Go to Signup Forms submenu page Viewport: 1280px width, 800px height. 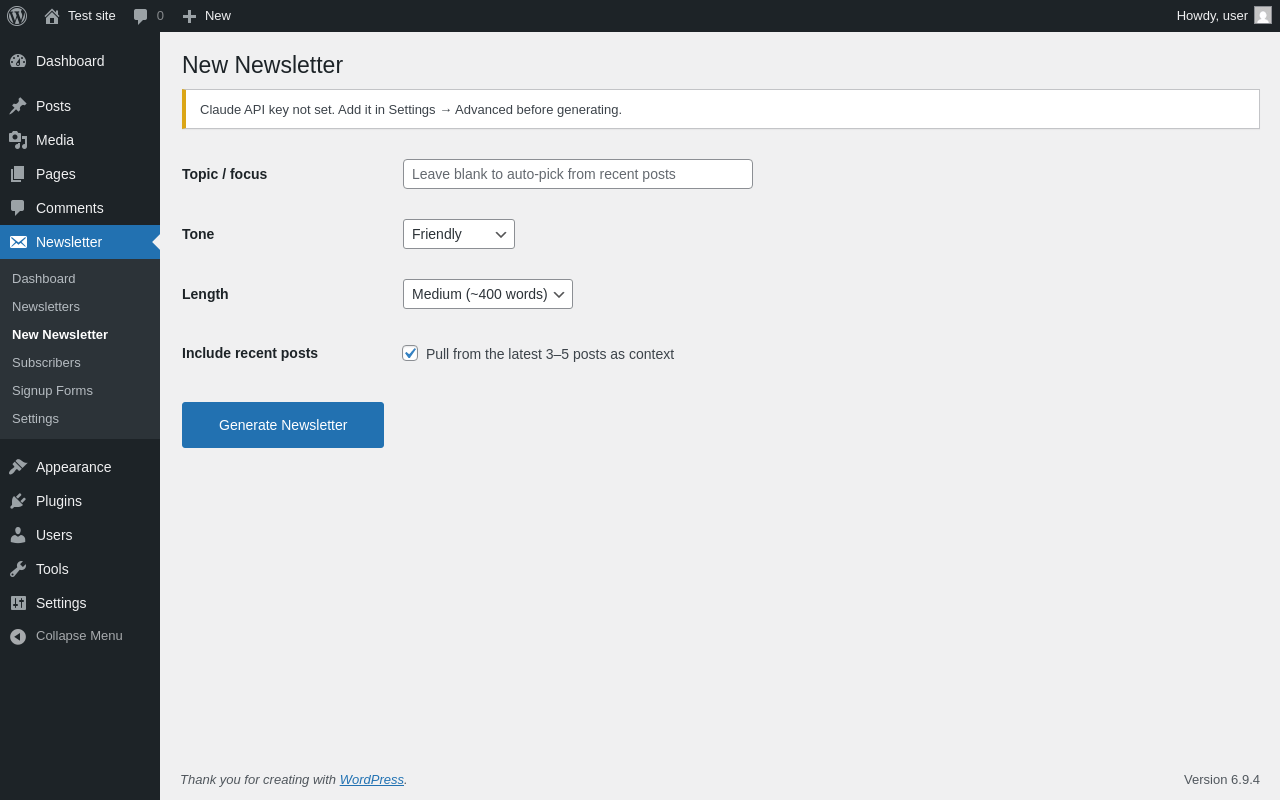pyautogui.click(x=52, y=391)
